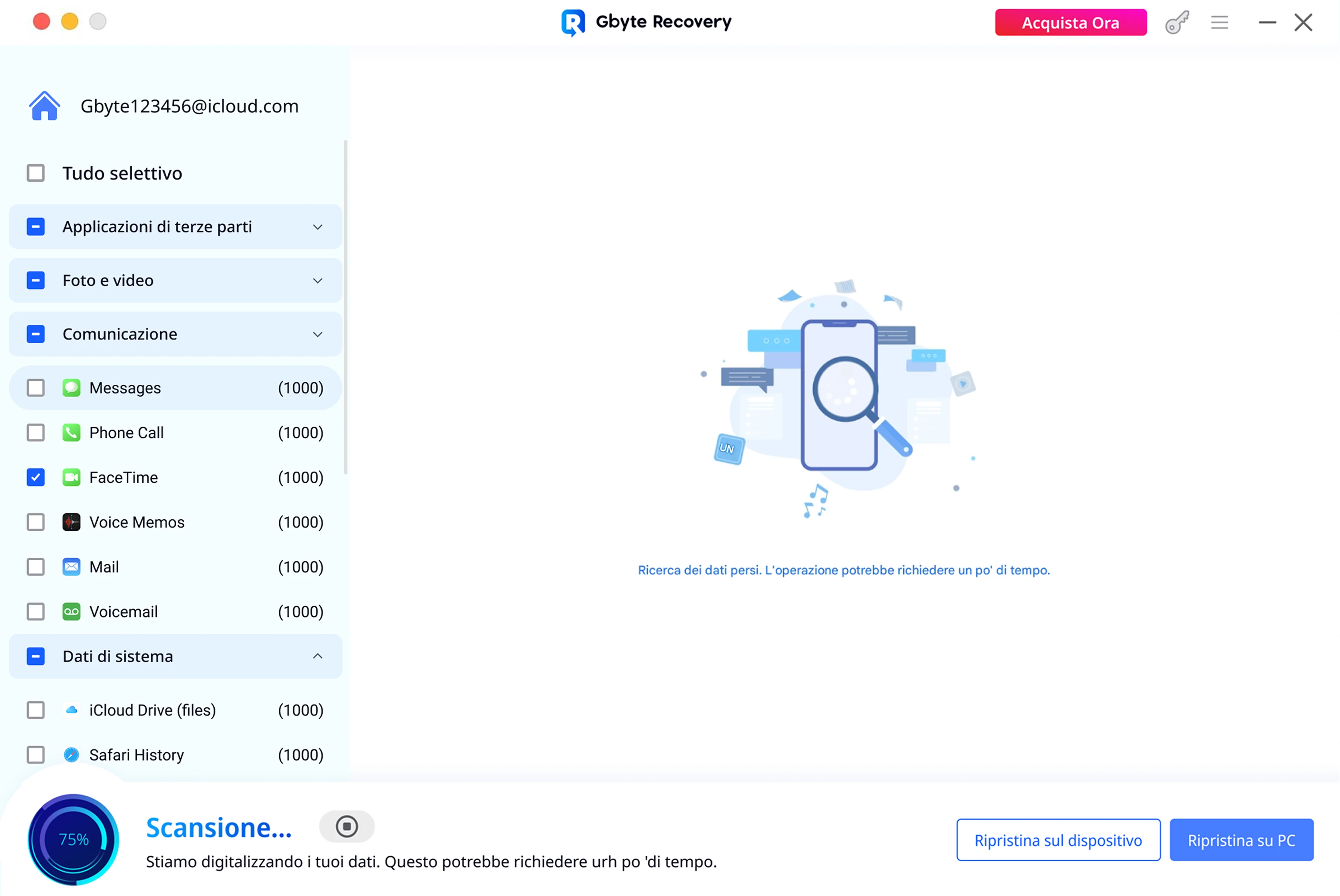Screen dimensions: 1340x896
Task: Stop the scan with the stop button
Action: coord(346,827)
